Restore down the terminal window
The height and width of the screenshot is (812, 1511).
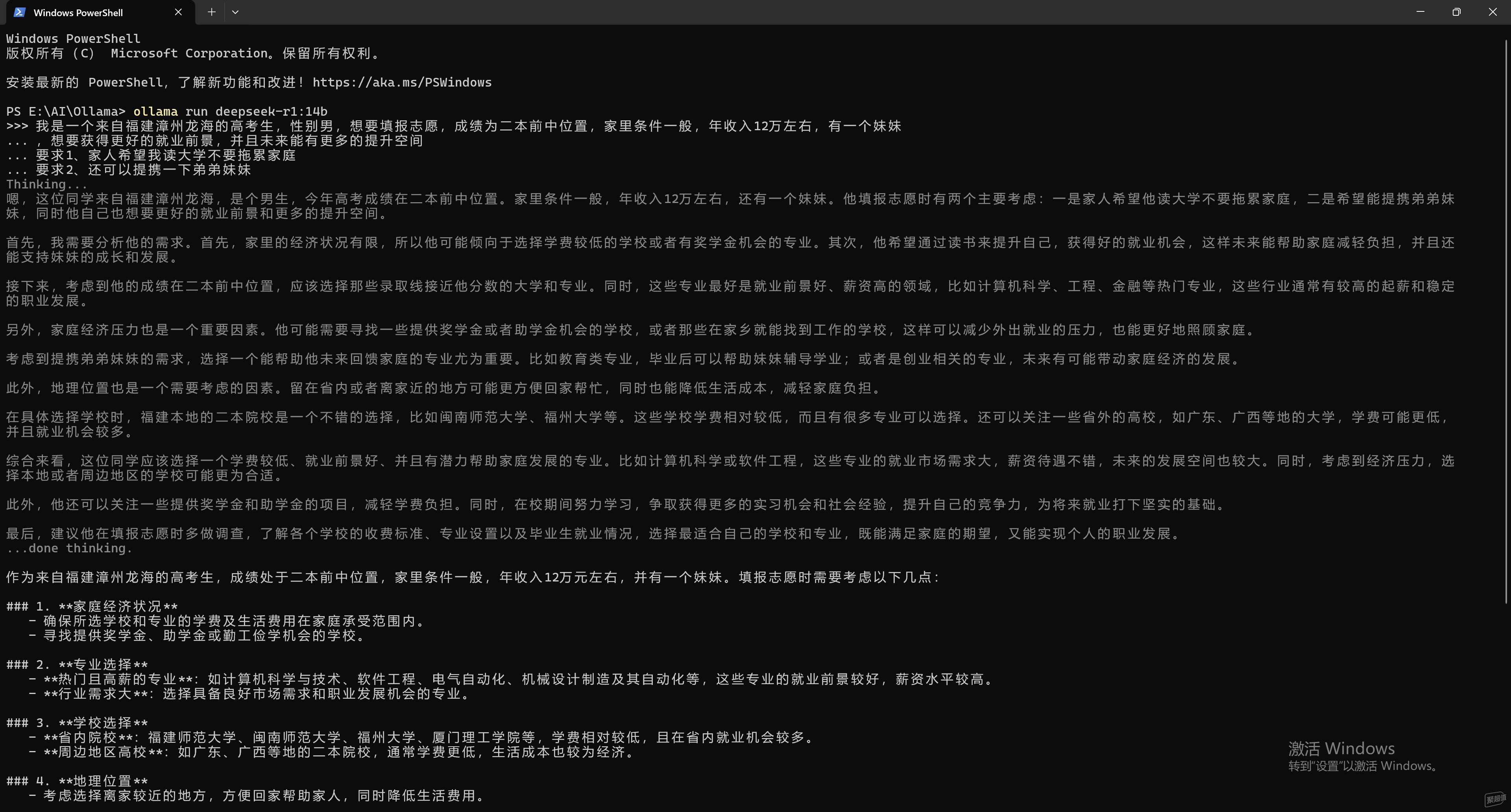(x=1456, y=12)
